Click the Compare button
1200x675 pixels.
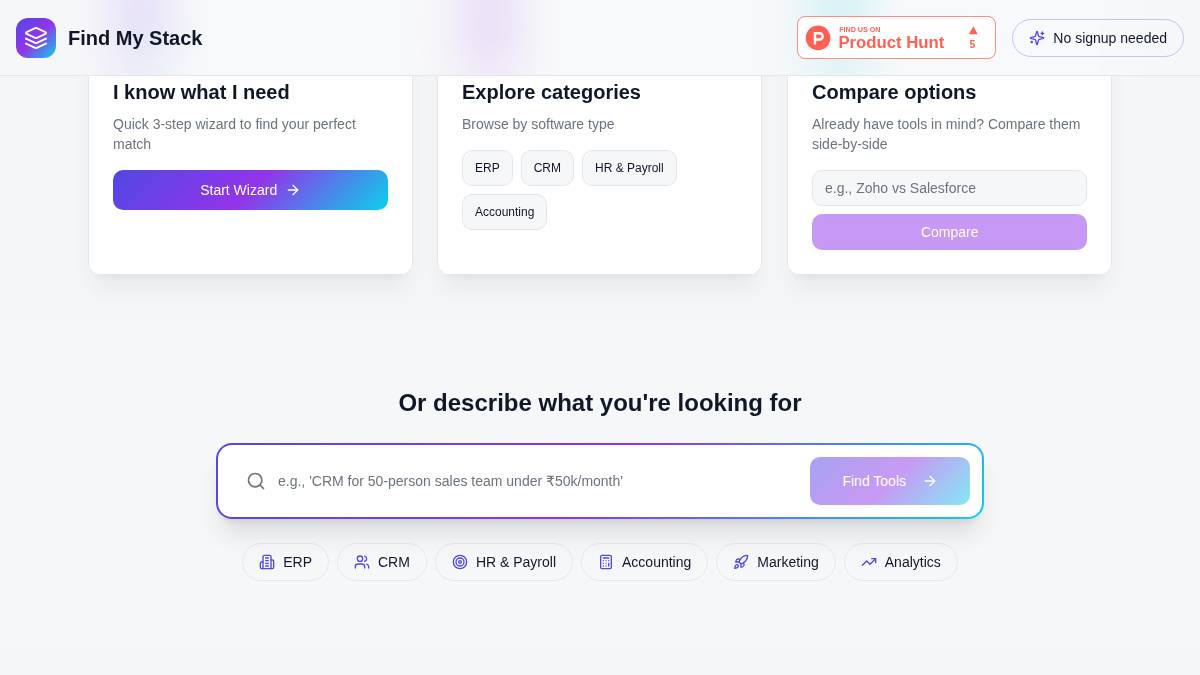coord(949,232)
